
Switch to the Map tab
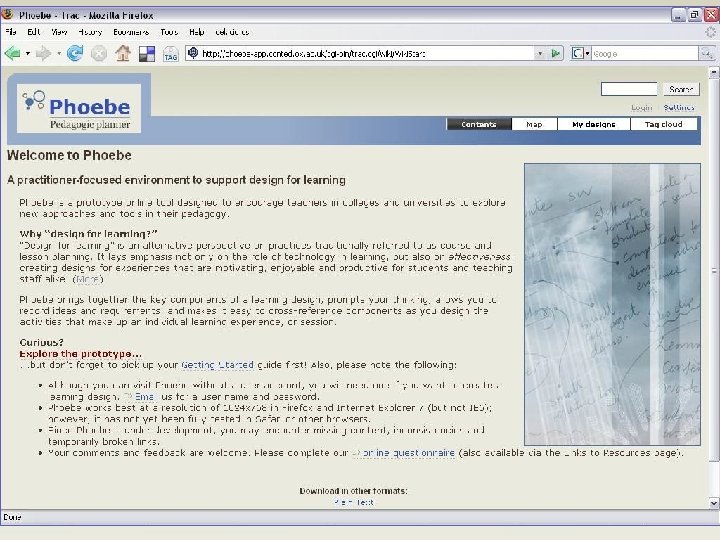[x=534, y=124]
